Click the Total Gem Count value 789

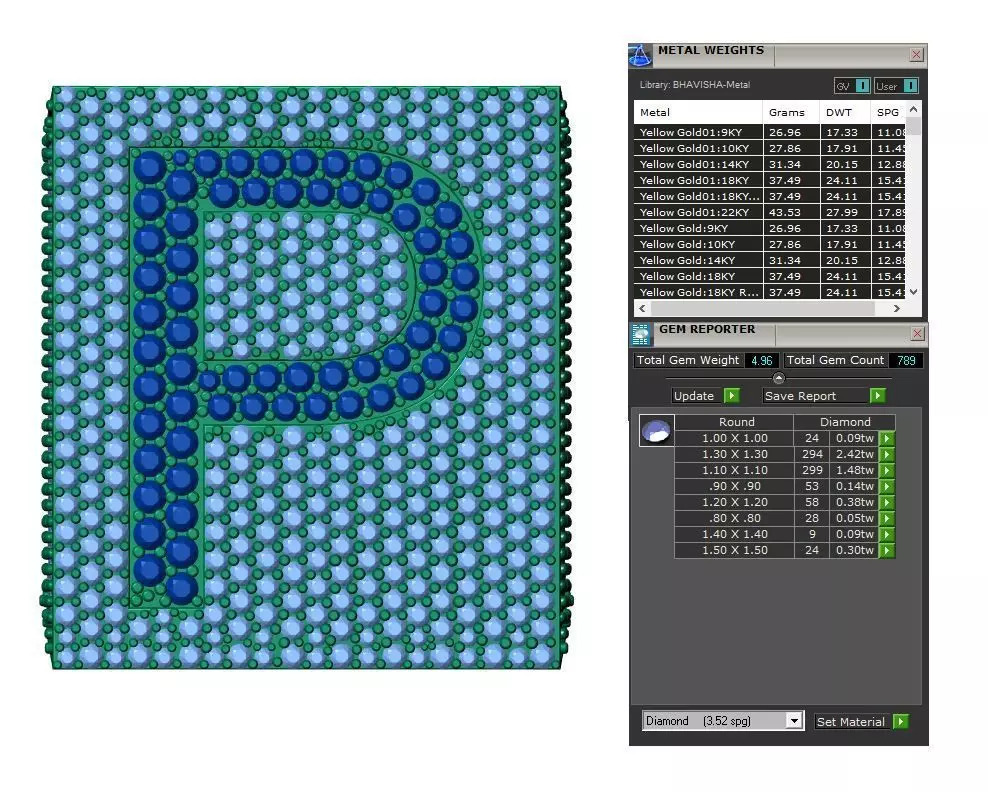[906, 360]
